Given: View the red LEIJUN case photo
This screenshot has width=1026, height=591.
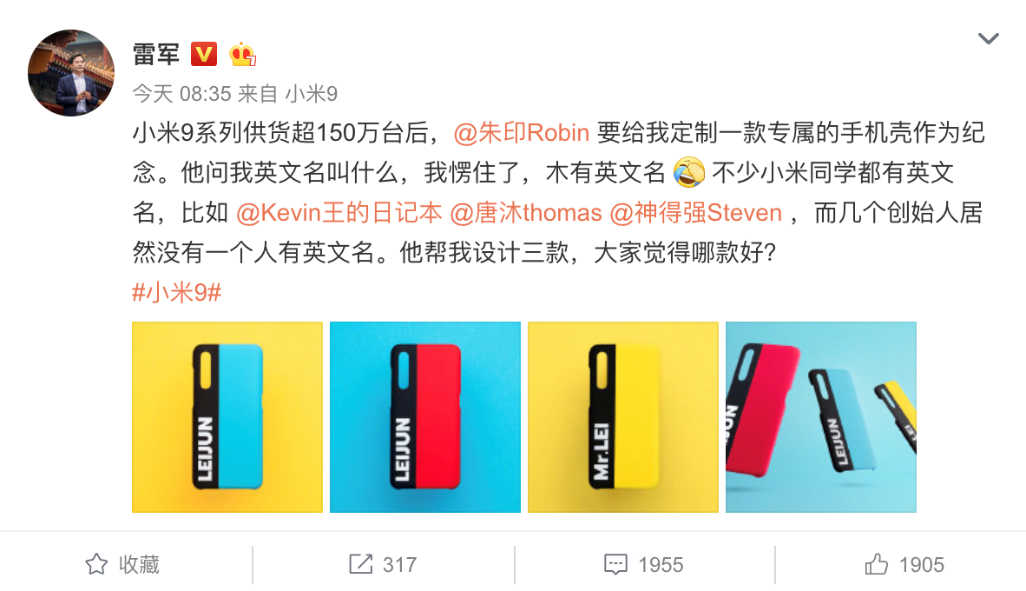Looking at the screenshot, I should click(425, 417).
